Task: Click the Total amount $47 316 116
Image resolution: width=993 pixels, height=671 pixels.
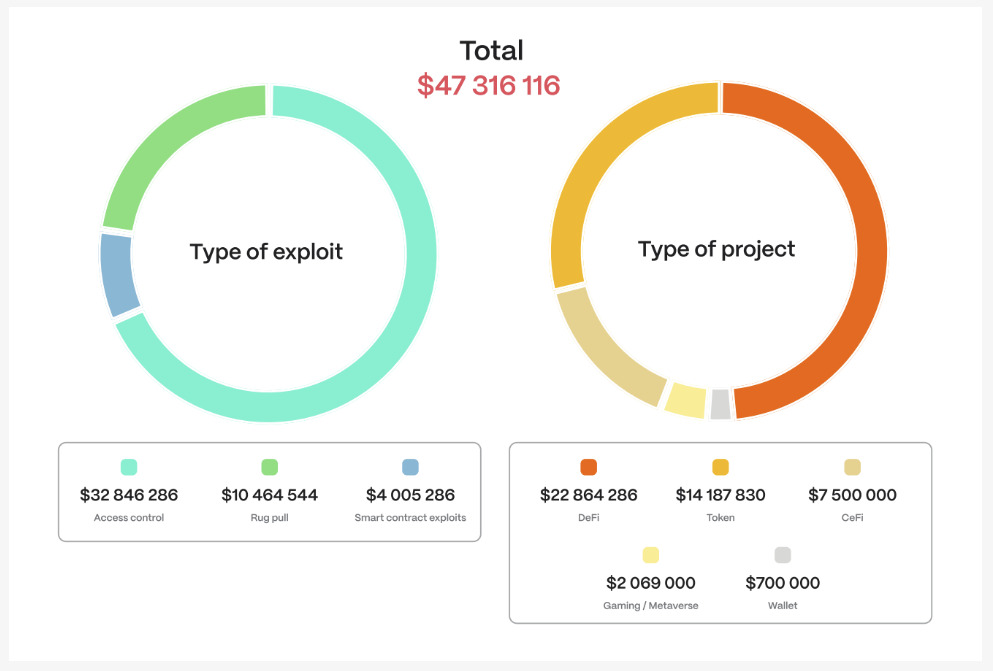Action: click(489, 85)
